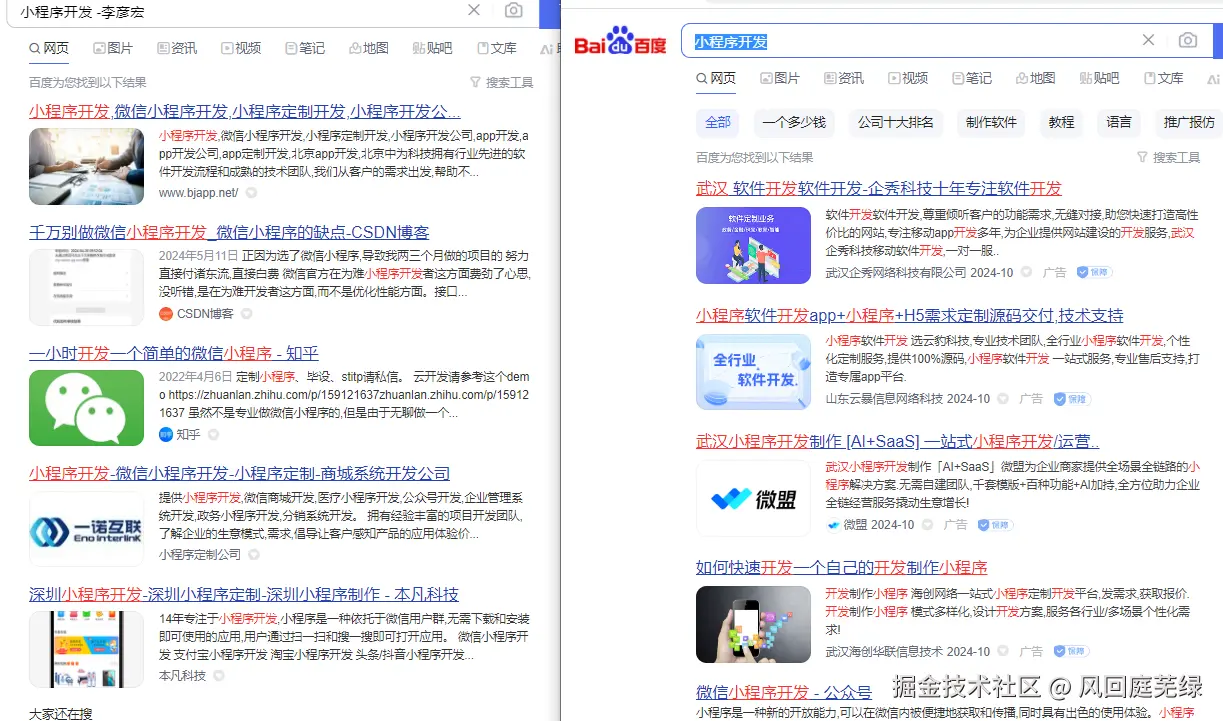Open 地图 tab in left window
Viewport: 1223px width, 721px height.
pyautogui.click(x=369, y=48)
